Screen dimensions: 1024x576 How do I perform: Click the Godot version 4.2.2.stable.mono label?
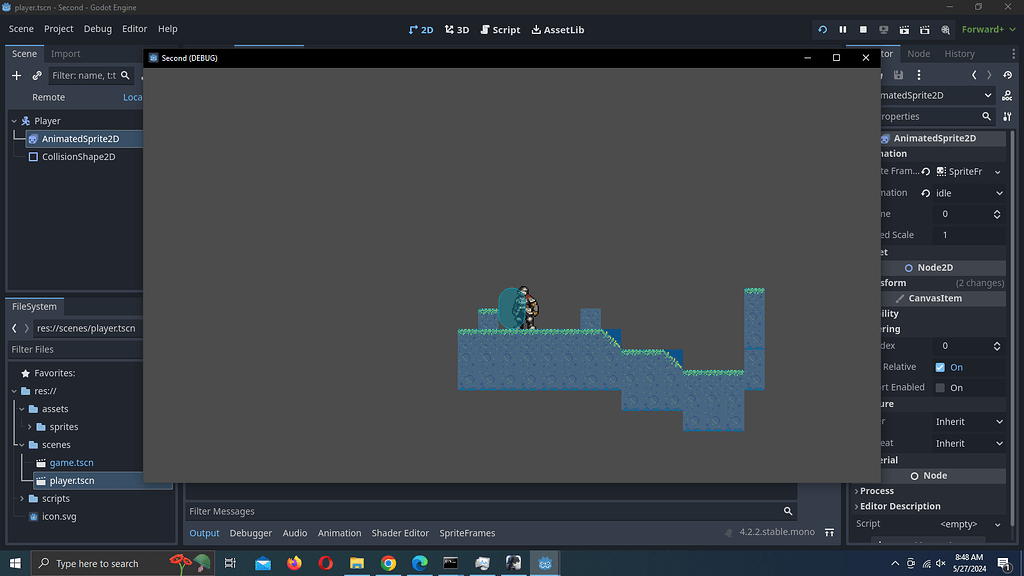pos(776,532)
